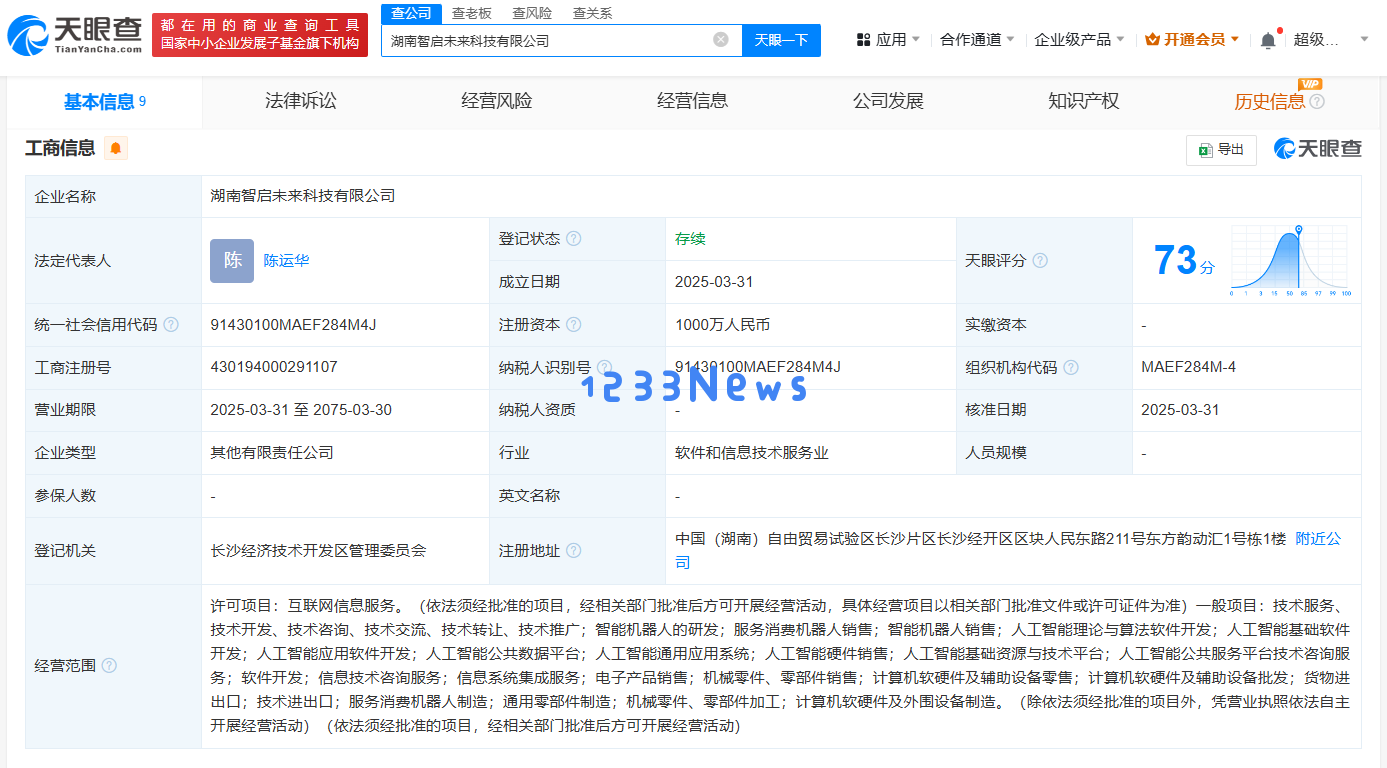
Task: Clear the search box with the X icon
Action: (x=721, y=40)
